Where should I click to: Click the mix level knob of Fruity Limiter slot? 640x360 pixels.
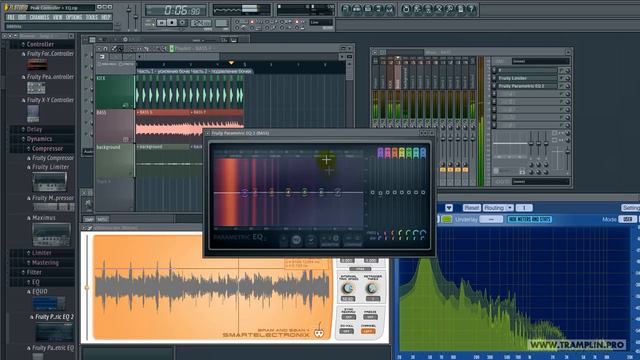click(x=568, y=78)
